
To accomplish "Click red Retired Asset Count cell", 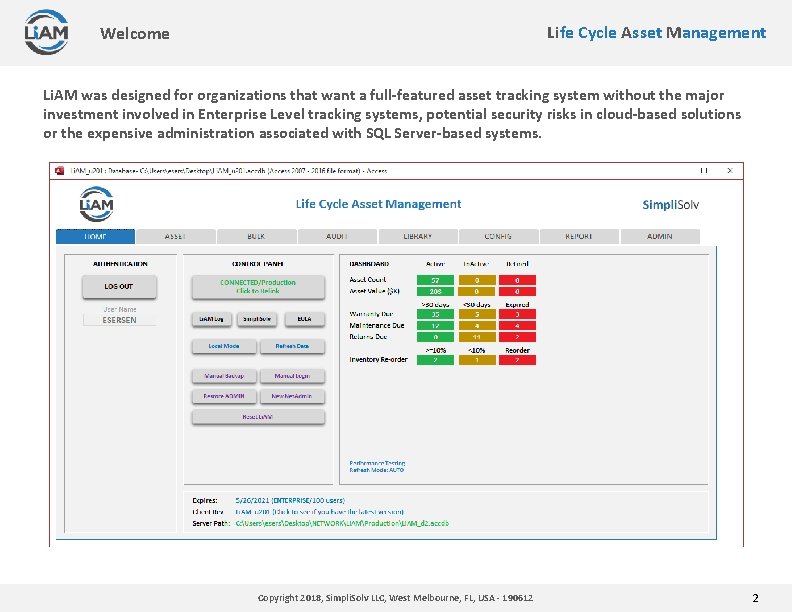I will [517, 280].
